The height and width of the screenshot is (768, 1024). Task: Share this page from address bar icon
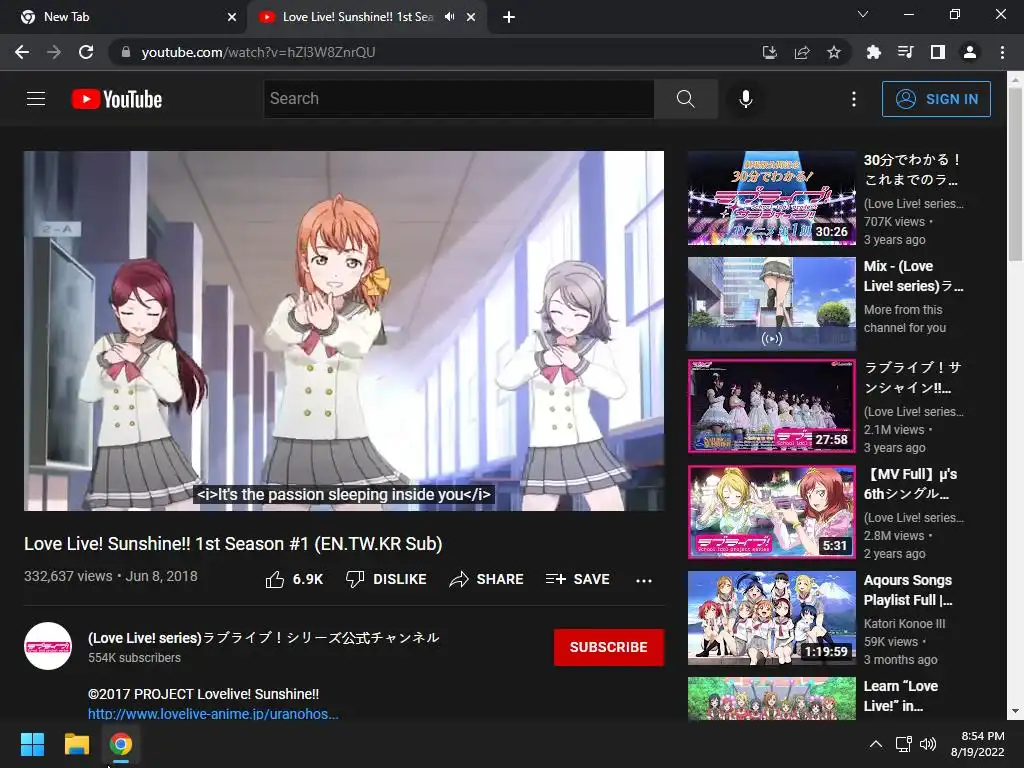(x=802, y=52)
